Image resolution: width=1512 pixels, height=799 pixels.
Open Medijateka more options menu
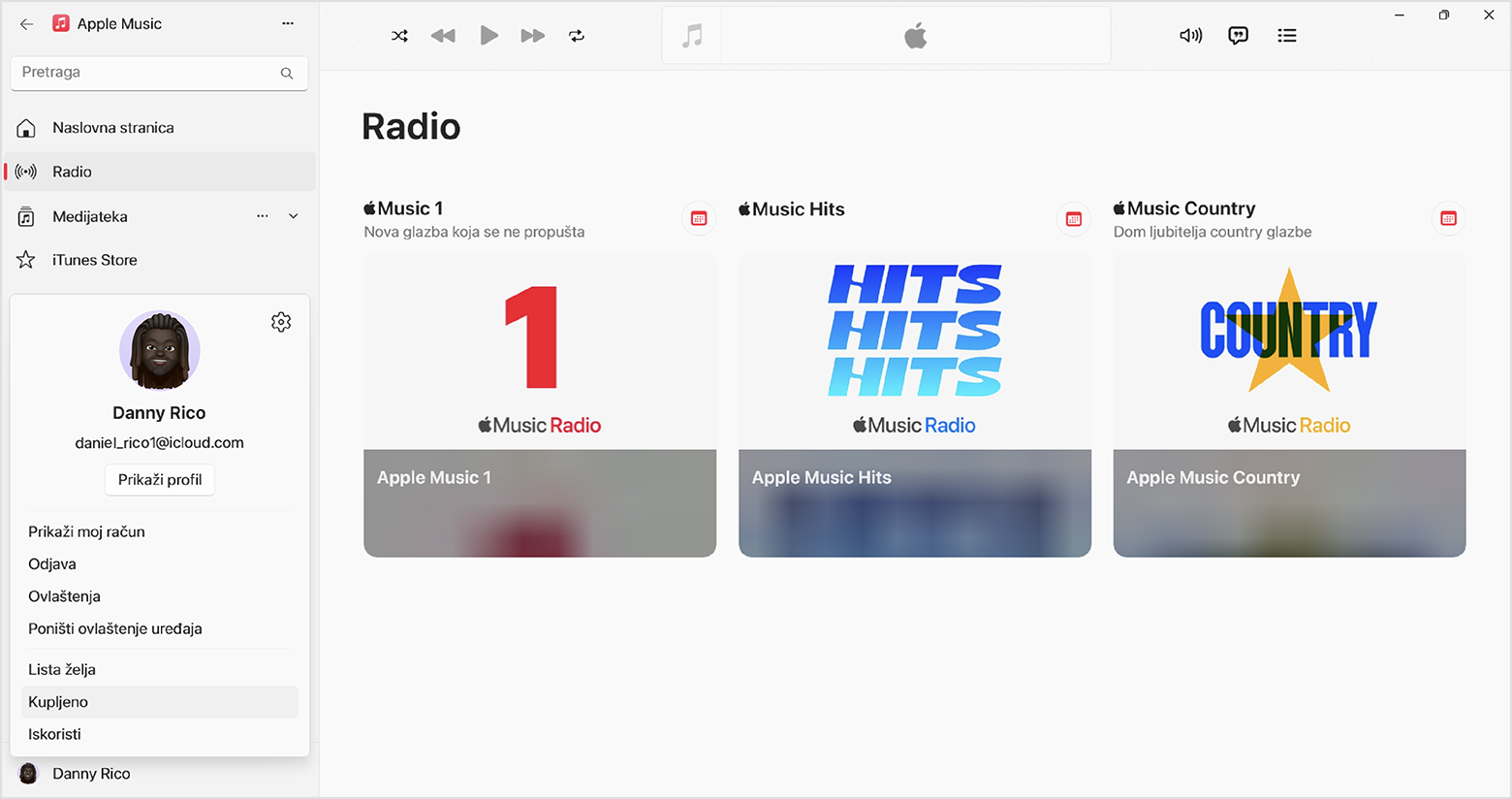click(x=262, y=216)
